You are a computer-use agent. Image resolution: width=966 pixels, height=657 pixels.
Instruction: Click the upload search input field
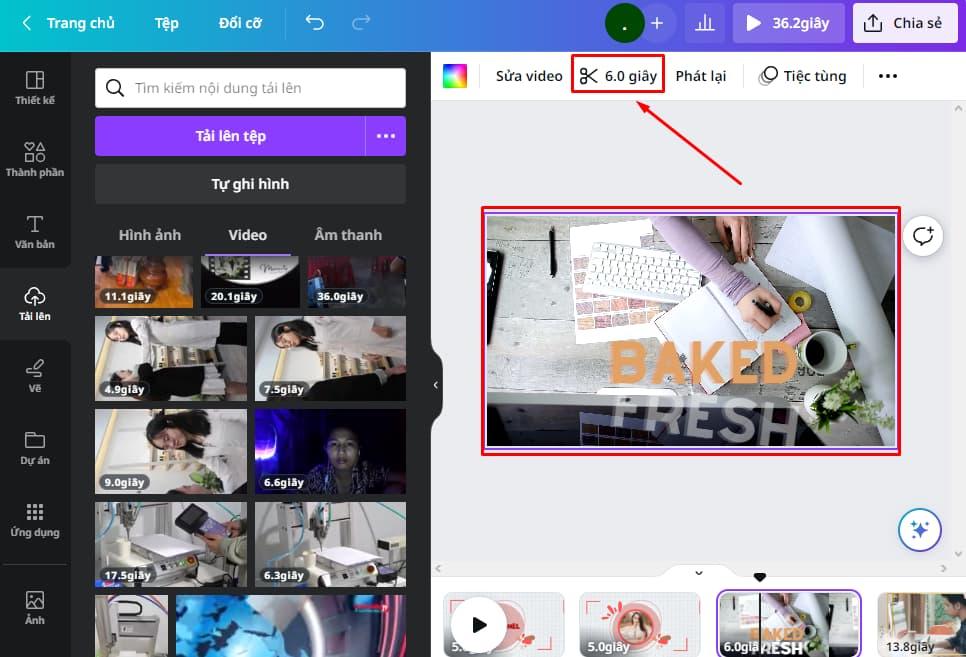(250, 87)
